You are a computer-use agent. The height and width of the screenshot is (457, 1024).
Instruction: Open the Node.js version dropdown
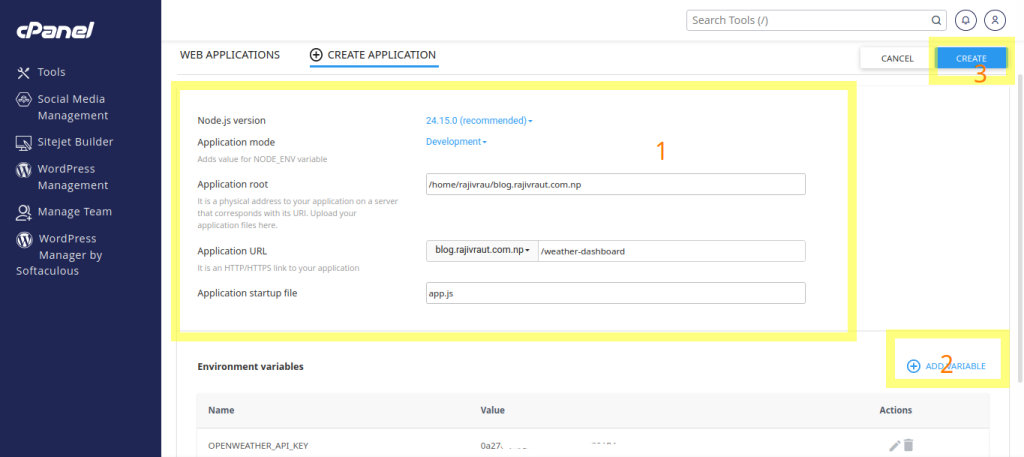(x=479, y=121)
